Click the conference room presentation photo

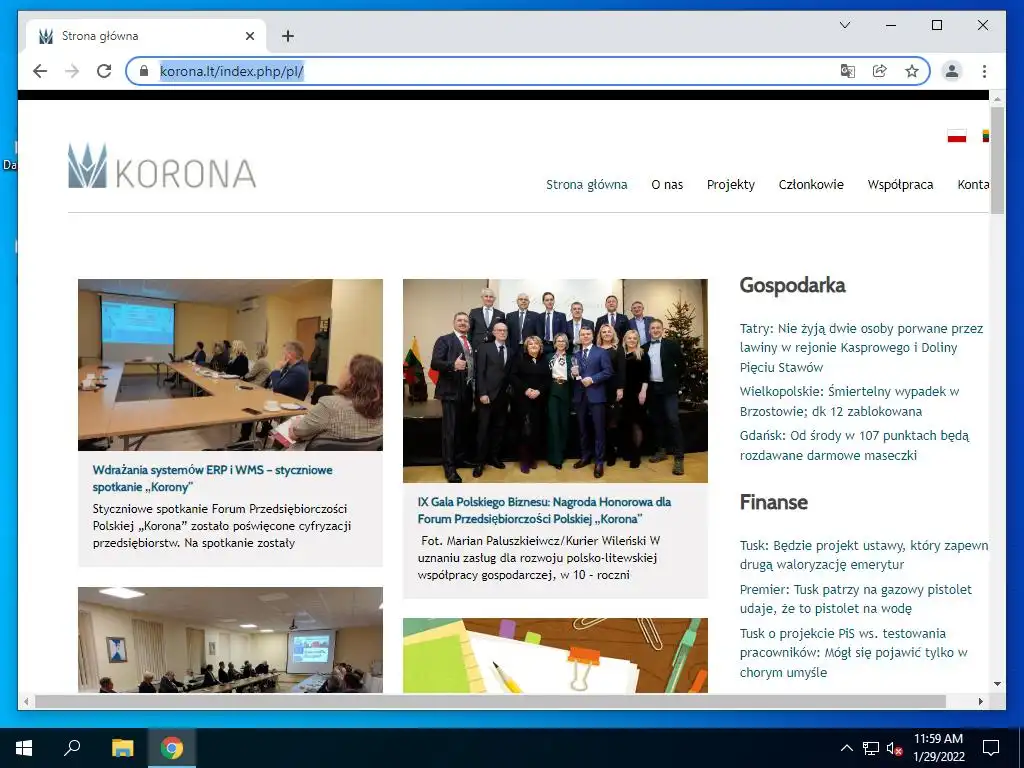coord(231,364)
